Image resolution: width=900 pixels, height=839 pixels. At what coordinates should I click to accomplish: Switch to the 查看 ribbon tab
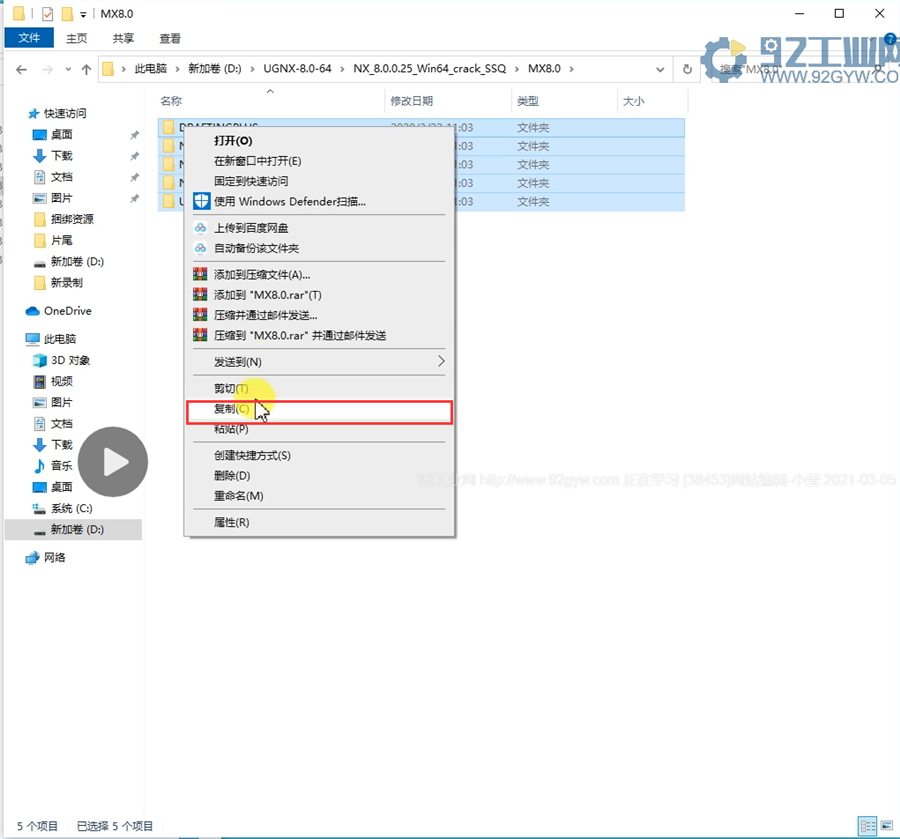(170, 38)
